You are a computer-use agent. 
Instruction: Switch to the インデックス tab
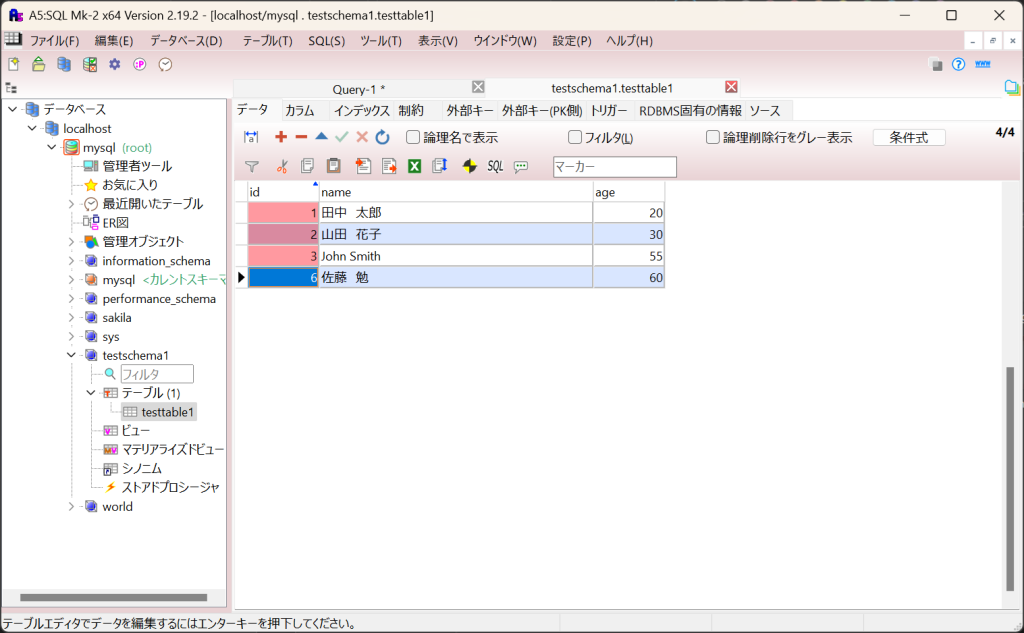361,111
